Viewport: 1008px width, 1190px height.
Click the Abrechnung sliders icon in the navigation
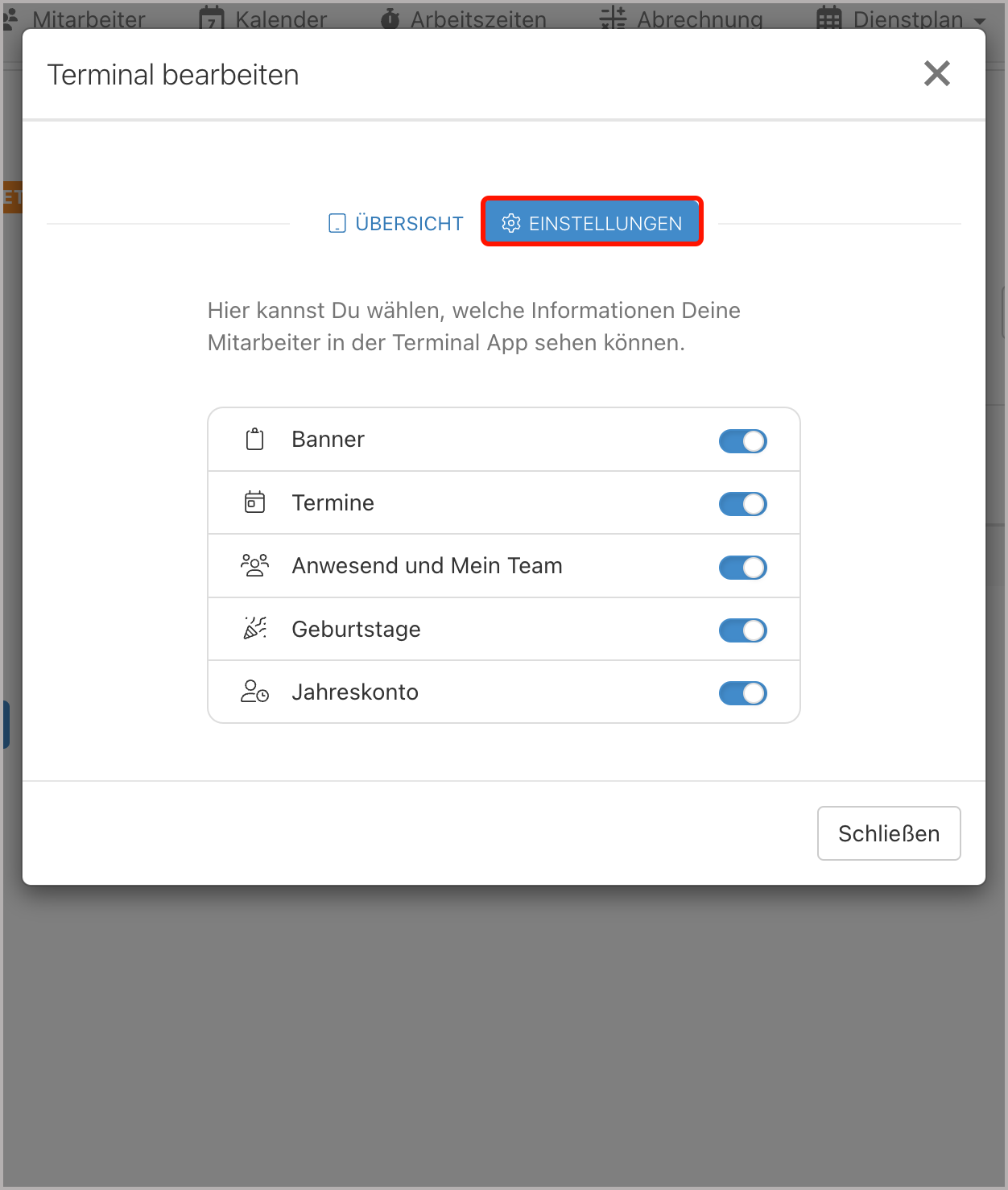612,18
